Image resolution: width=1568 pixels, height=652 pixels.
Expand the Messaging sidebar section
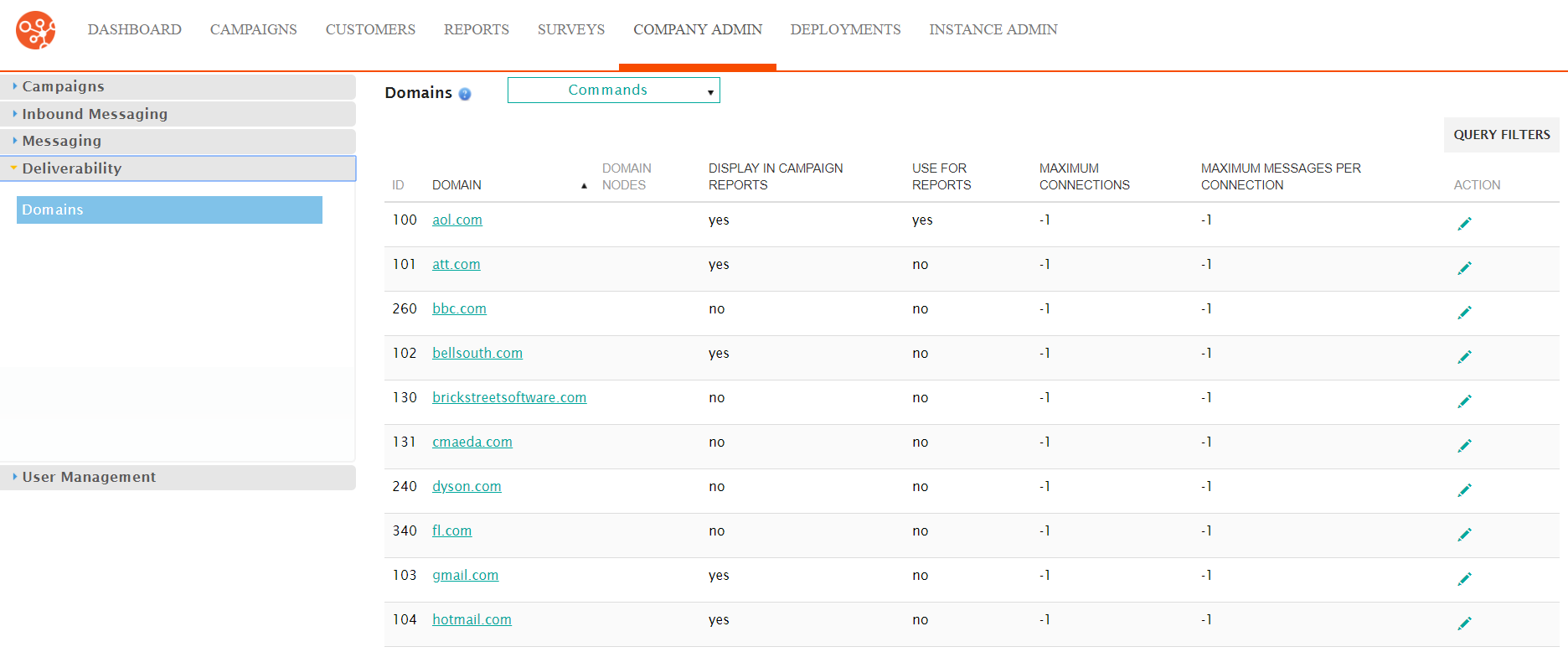(x=178, y=141)
